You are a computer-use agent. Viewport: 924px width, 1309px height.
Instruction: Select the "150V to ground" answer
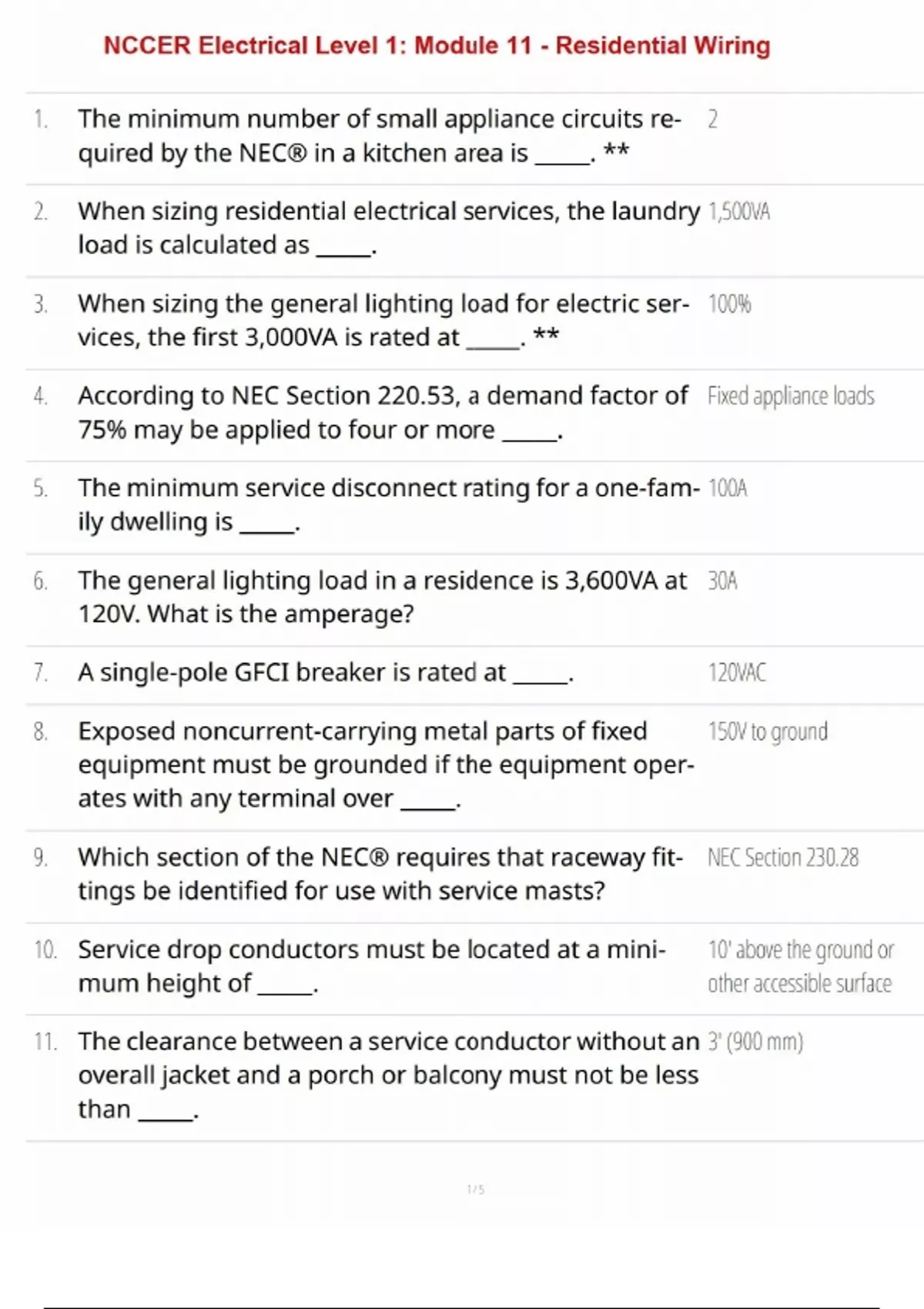click(x=768, y=731)
